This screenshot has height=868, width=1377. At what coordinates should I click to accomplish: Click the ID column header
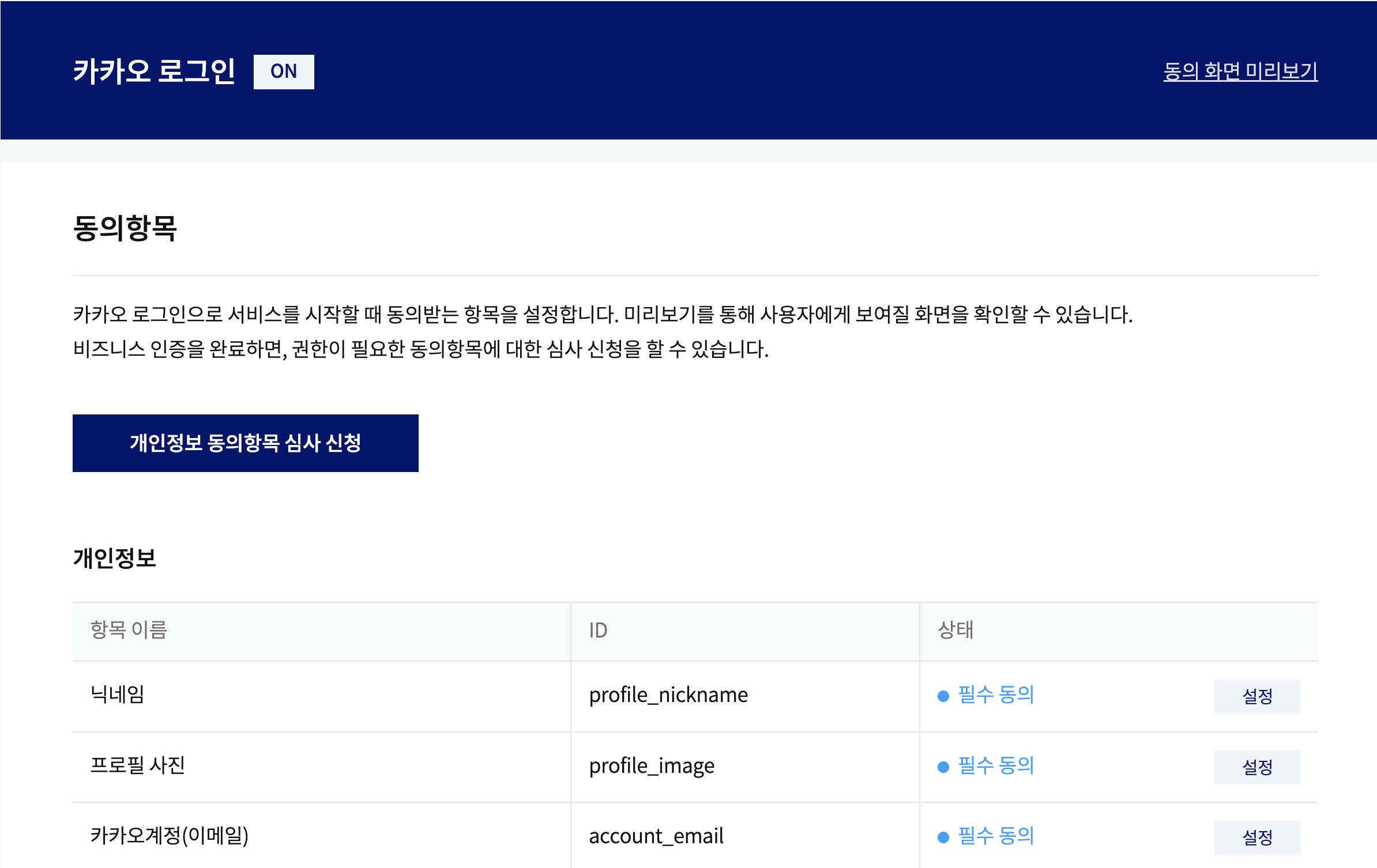point(598,631)
